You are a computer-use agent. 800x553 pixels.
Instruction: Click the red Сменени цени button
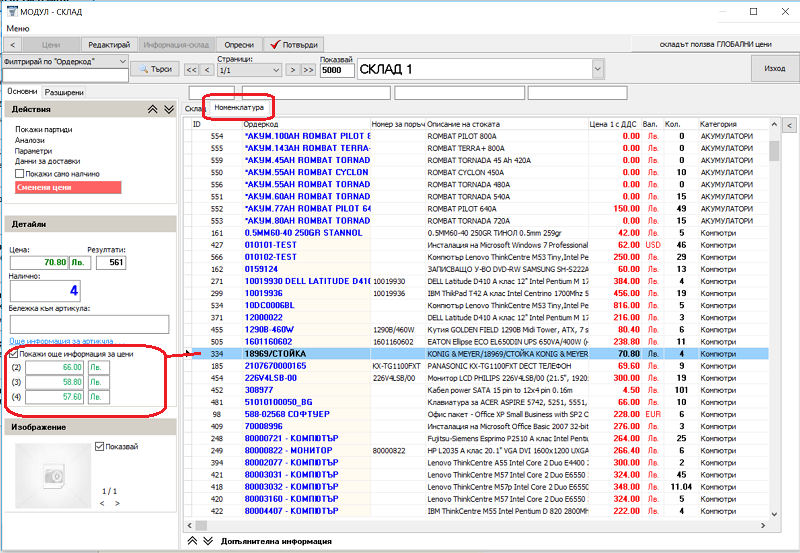(68, 187)
